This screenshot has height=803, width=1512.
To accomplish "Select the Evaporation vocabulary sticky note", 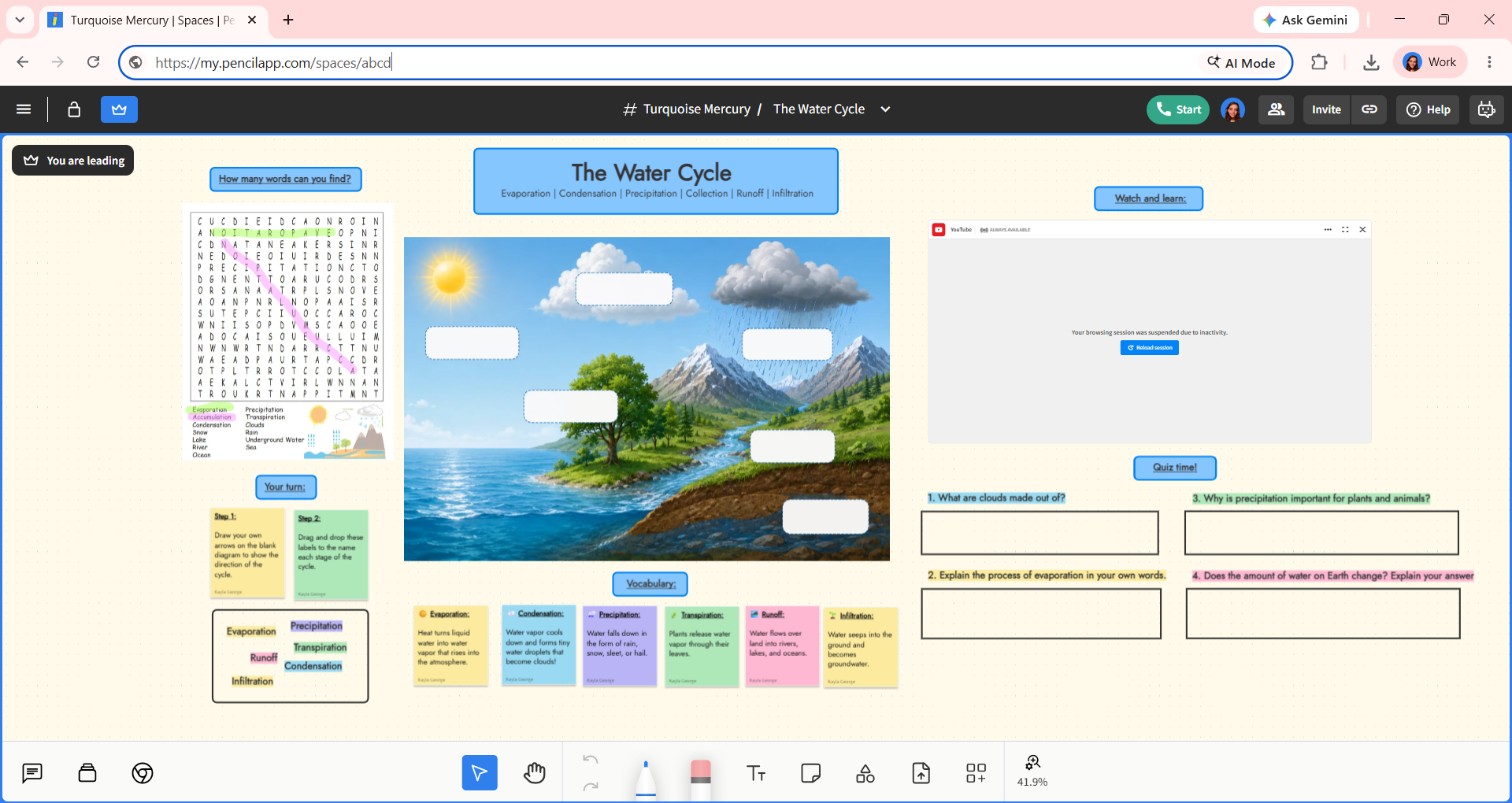I will 451,646.
